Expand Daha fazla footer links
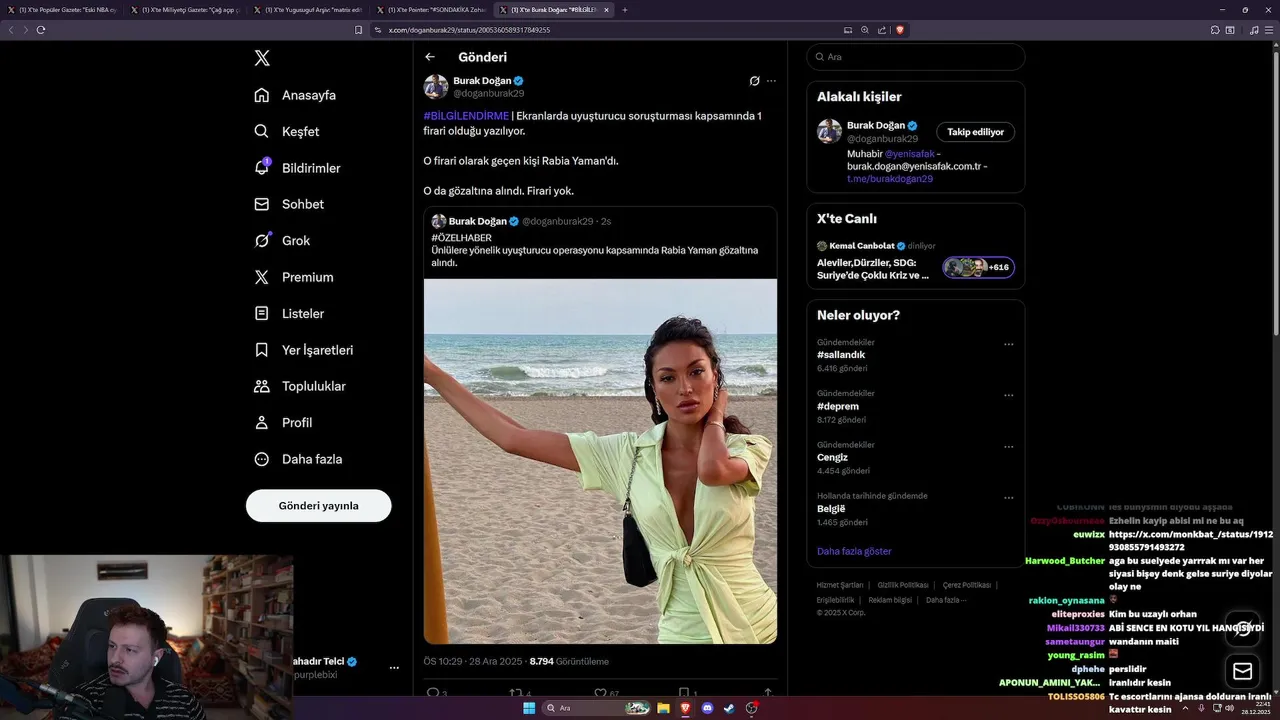The width and height of the screenshot is (1280, 720). pyautogui.click(x=945, y=600)
